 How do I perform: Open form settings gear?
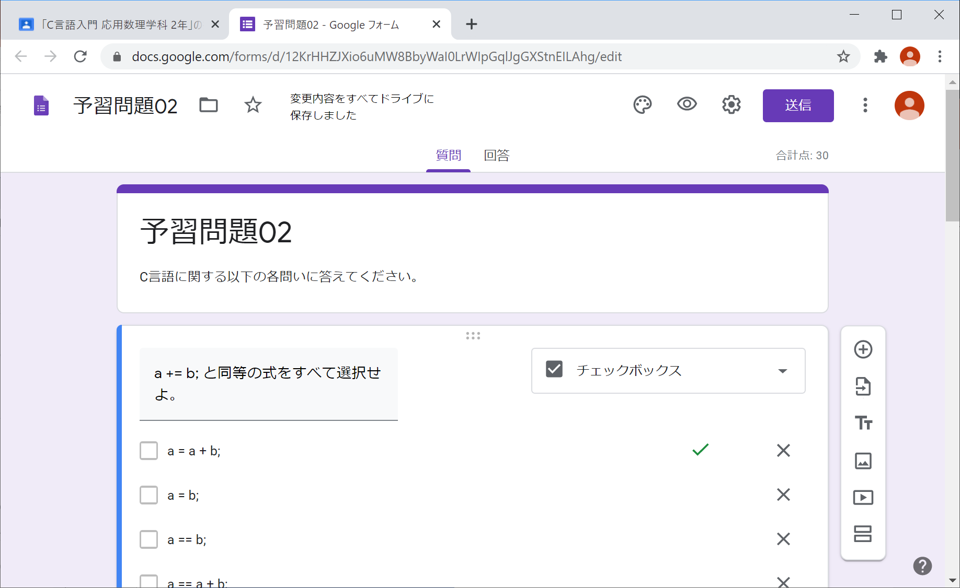pyautogui.click(x=731, y=105)
